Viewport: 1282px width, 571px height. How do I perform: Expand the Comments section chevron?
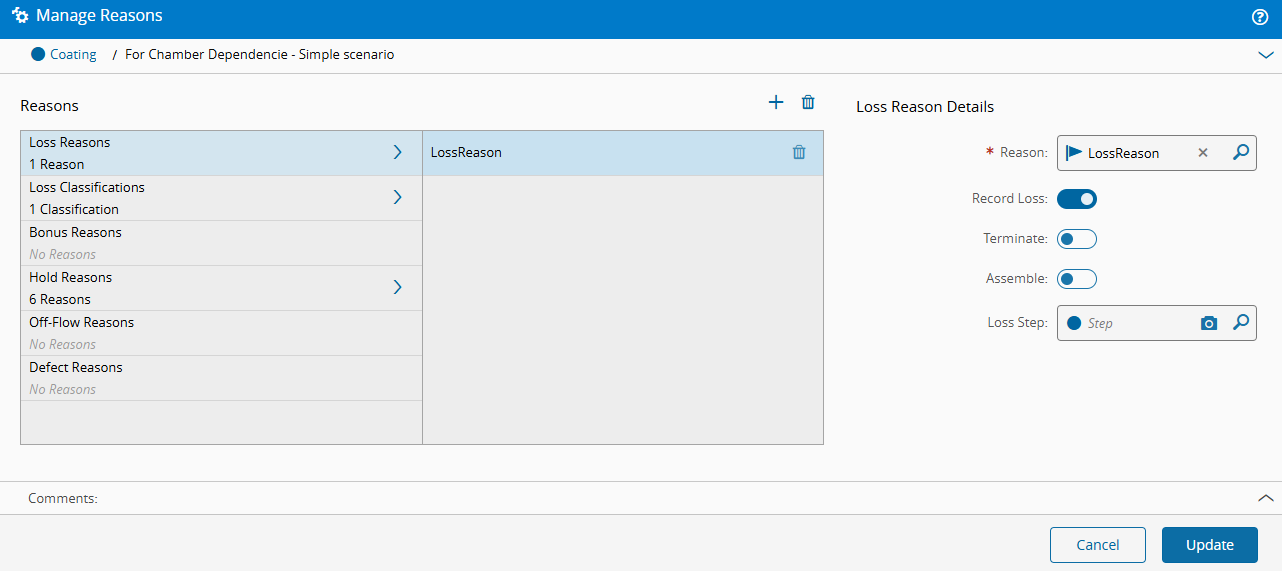tap(1266, 497)
